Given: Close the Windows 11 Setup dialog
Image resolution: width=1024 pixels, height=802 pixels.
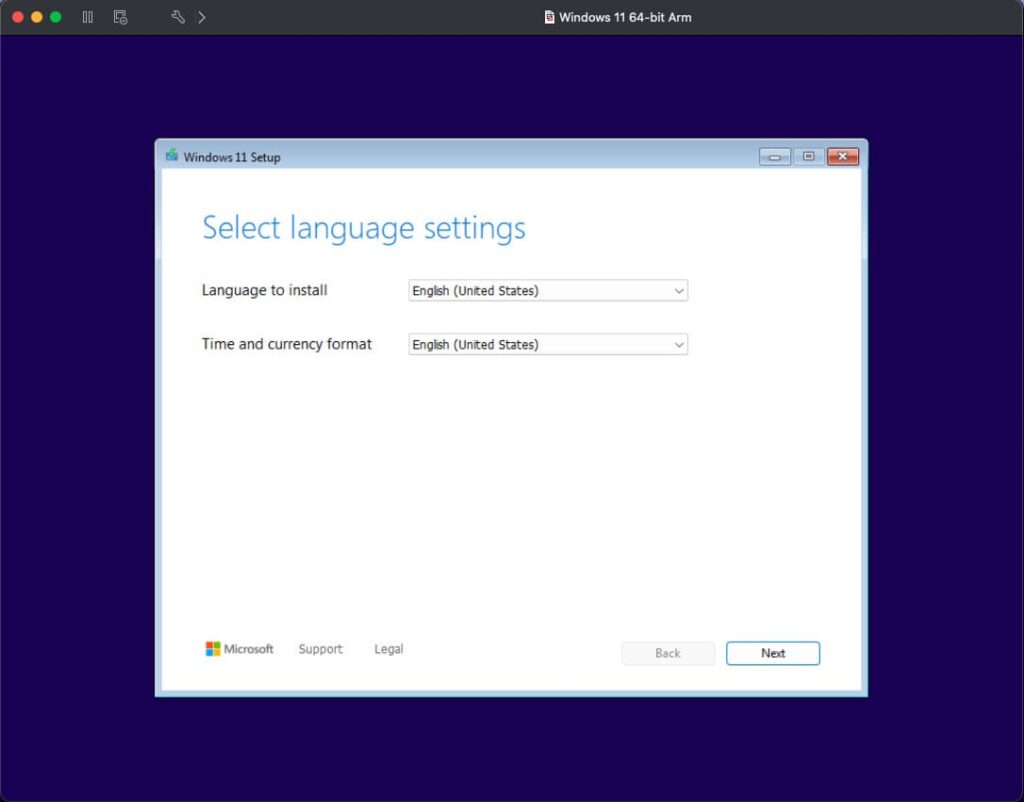Looking at the screenshot, I should 843,156.
